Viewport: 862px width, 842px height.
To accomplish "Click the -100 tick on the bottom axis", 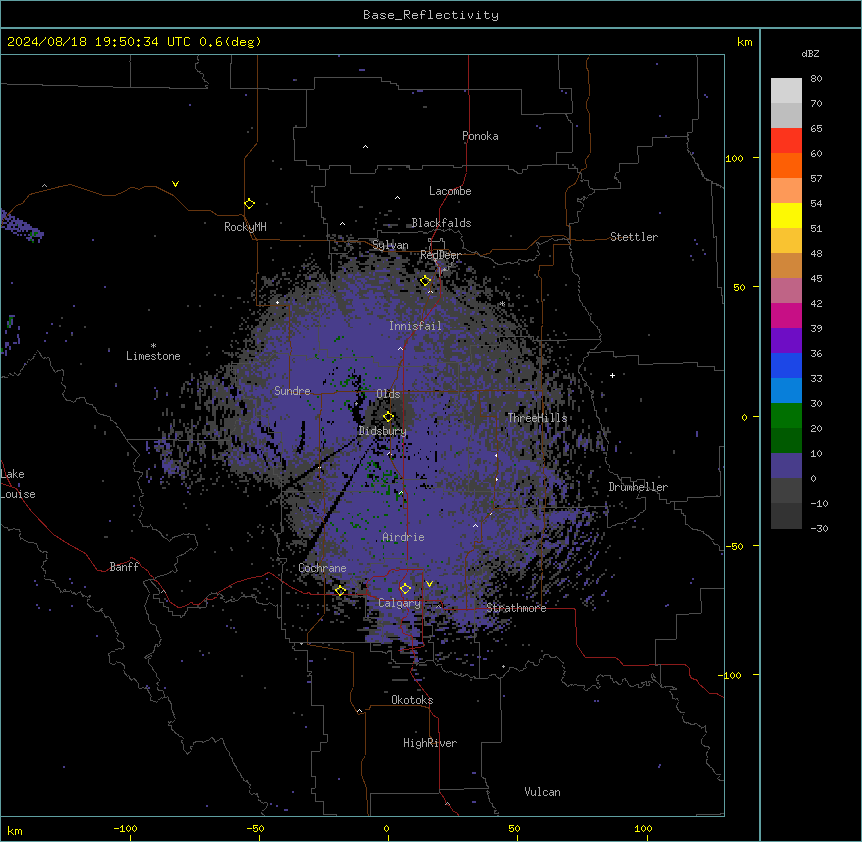I will coord(125,829).
